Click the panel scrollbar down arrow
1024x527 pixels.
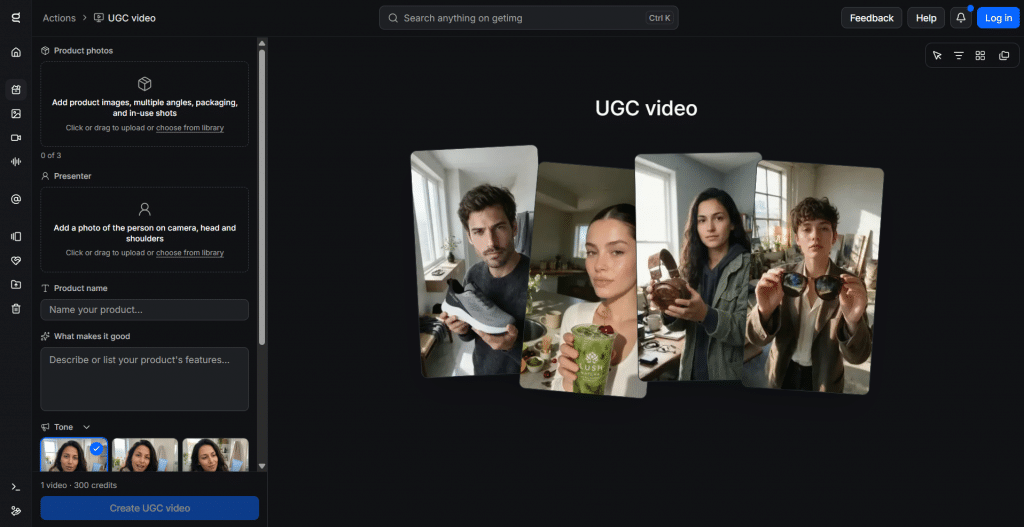(262, 466)
